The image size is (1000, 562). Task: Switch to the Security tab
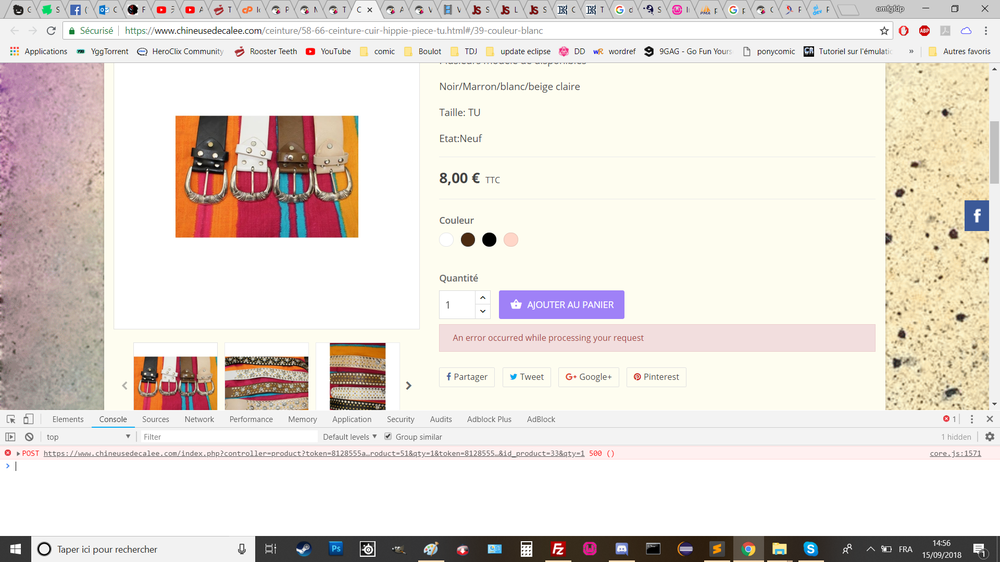tap(401, 419)
